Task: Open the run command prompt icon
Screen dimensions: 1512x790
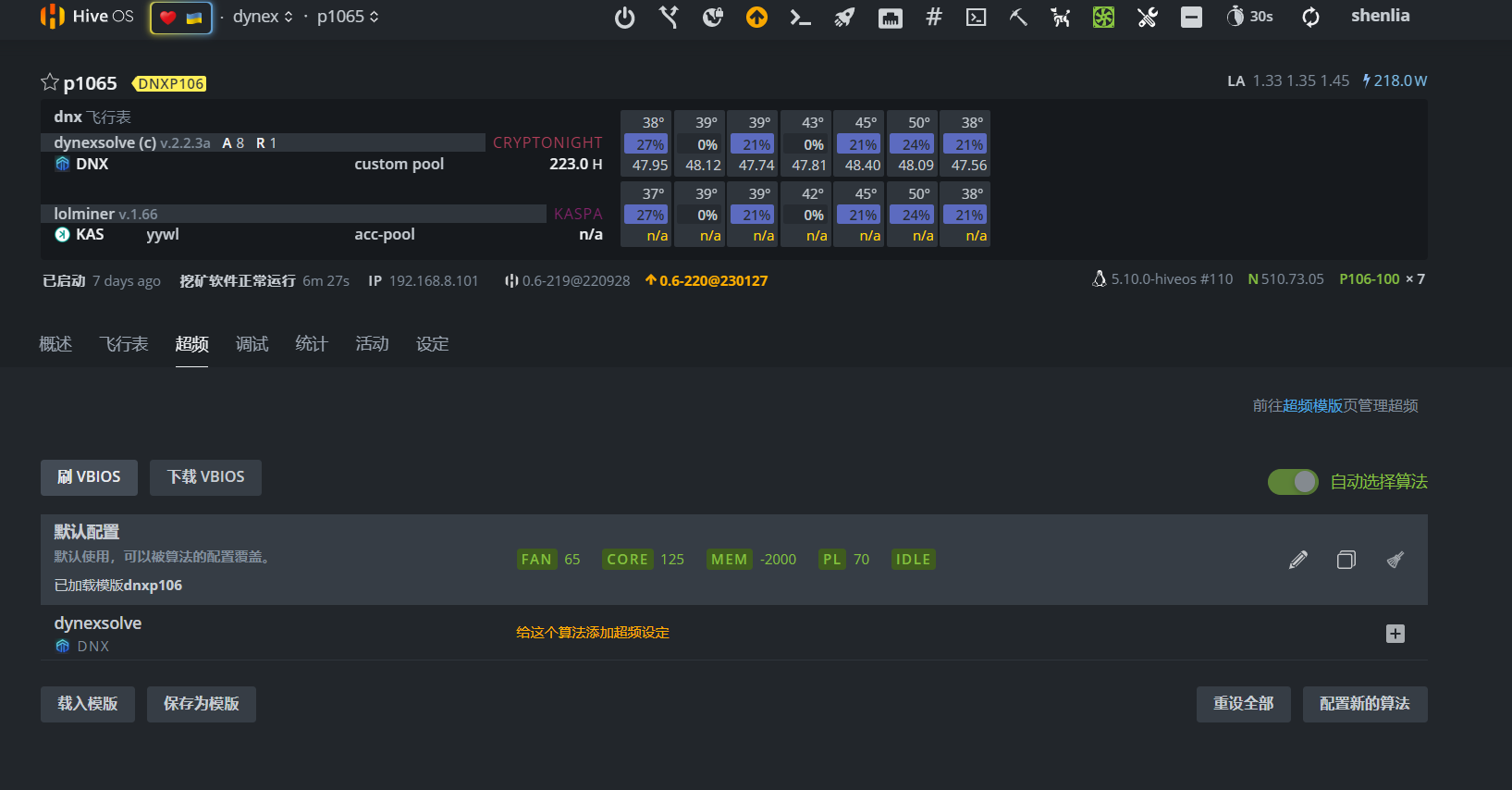Action: [x=800, y=17]
